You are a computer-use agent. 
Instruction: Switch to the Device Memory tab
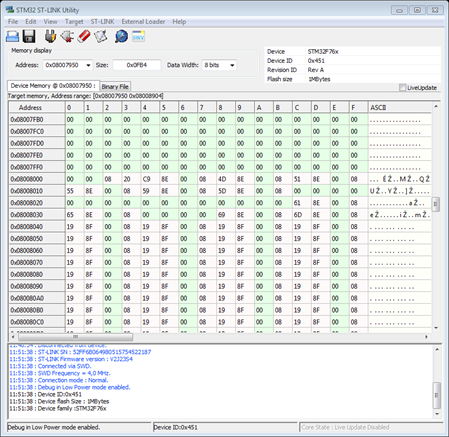click(53, 86)
